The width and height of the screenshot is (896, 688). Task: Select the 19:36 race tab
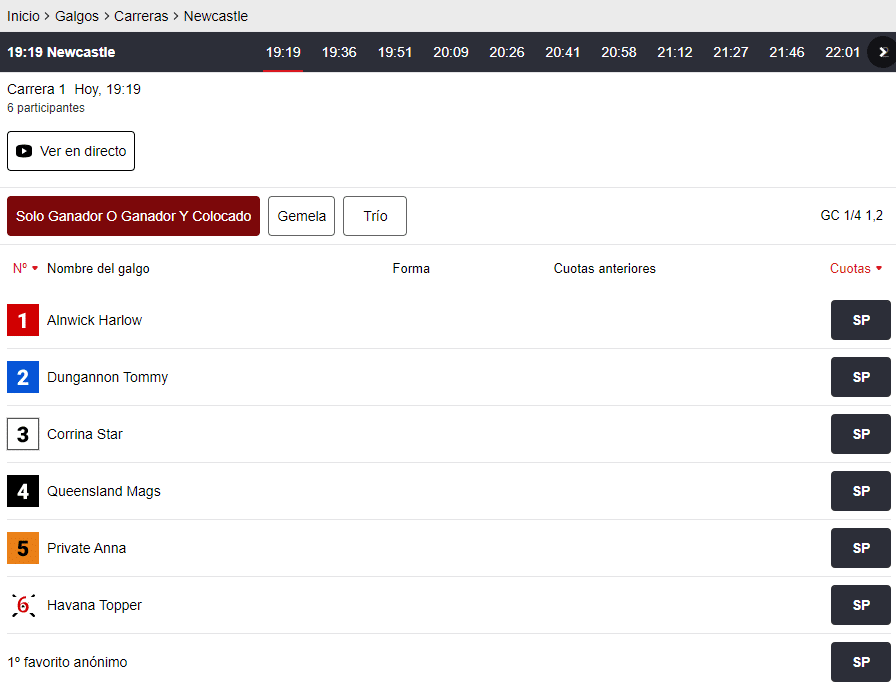pos(339,52)
